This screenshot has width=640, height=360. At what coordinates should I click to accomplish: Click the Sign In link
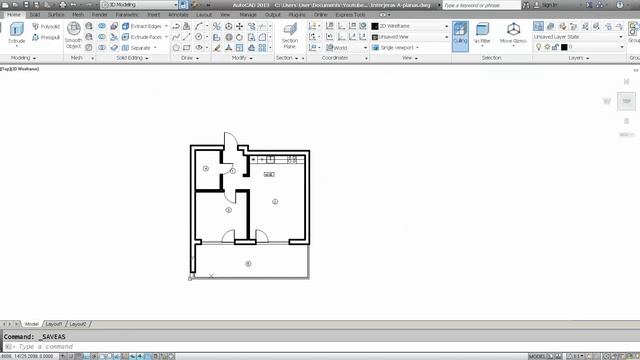[x=549, y=5]
